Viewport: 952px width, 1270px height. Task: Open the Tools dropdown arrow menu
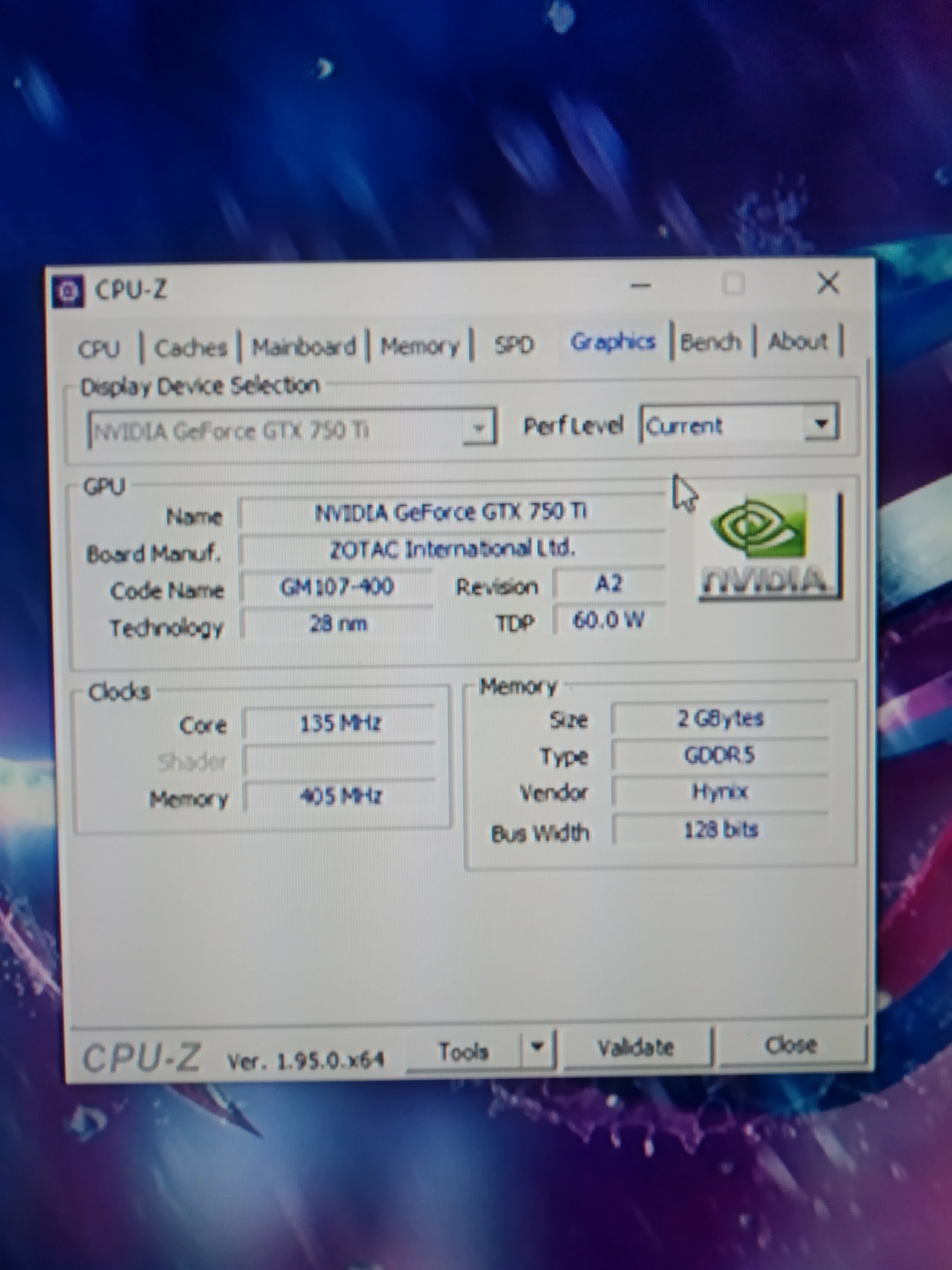[537, 1046]
